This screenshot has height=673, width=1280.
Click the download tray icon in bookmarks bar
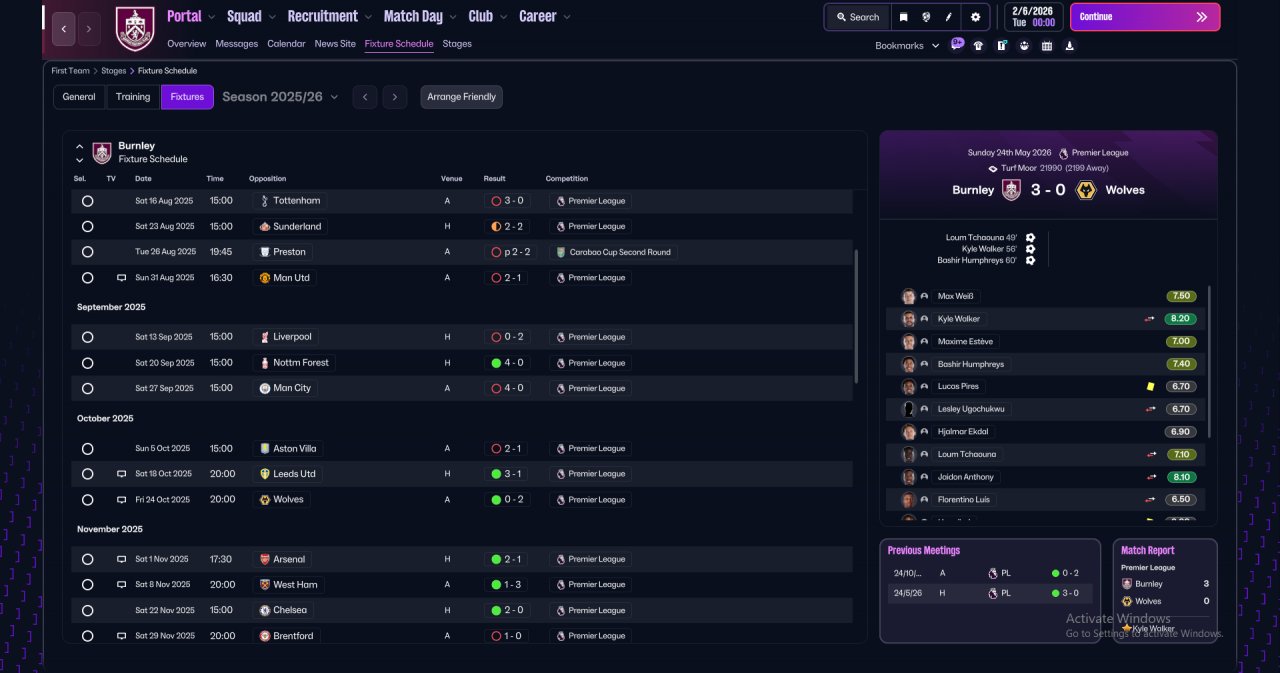click(x=1070, y=46)
